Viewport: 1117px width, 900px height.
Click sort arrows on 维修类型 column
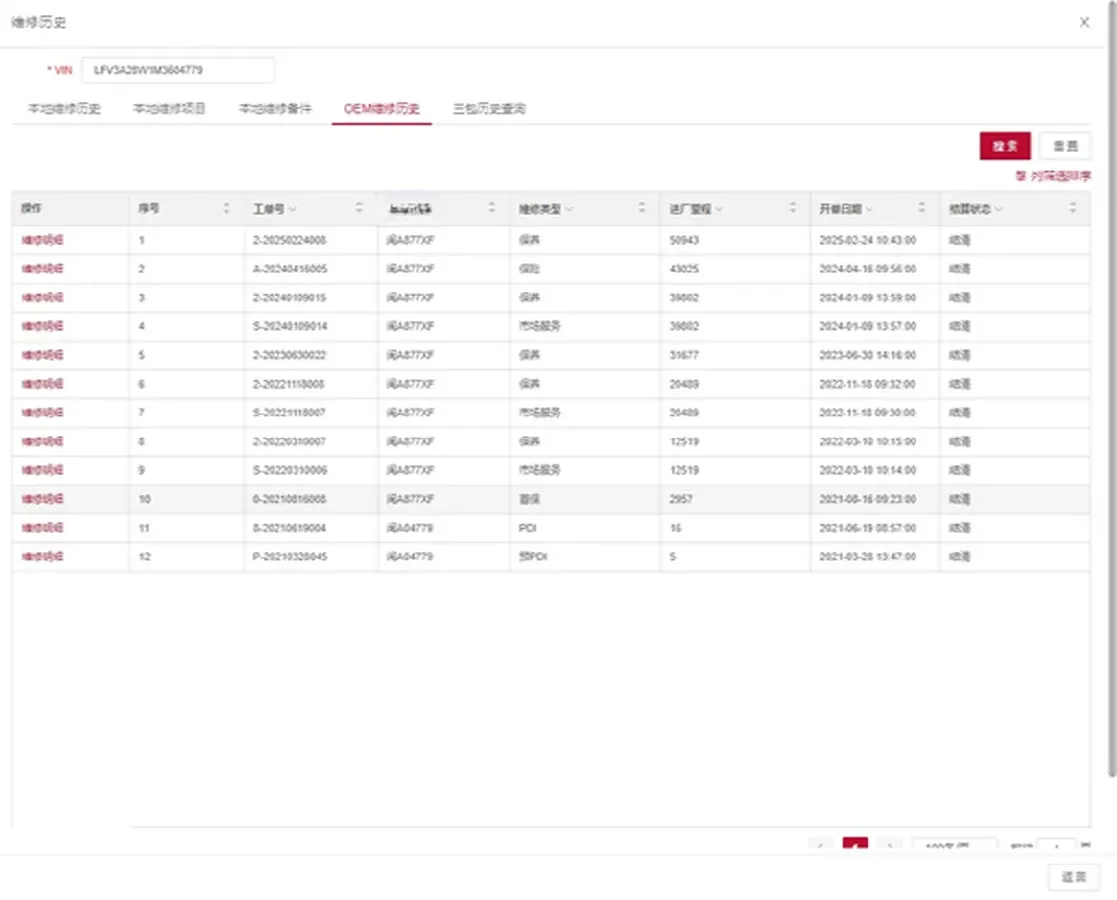(x=642, y=209)
